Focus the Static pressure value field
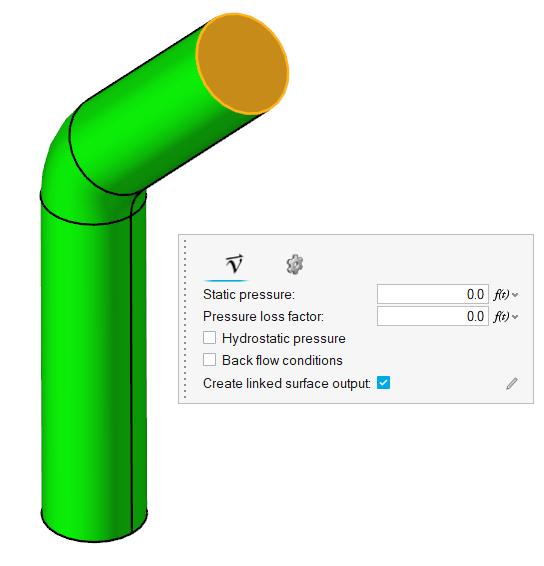This screenshot has width=544, height=566. point(433,294)
